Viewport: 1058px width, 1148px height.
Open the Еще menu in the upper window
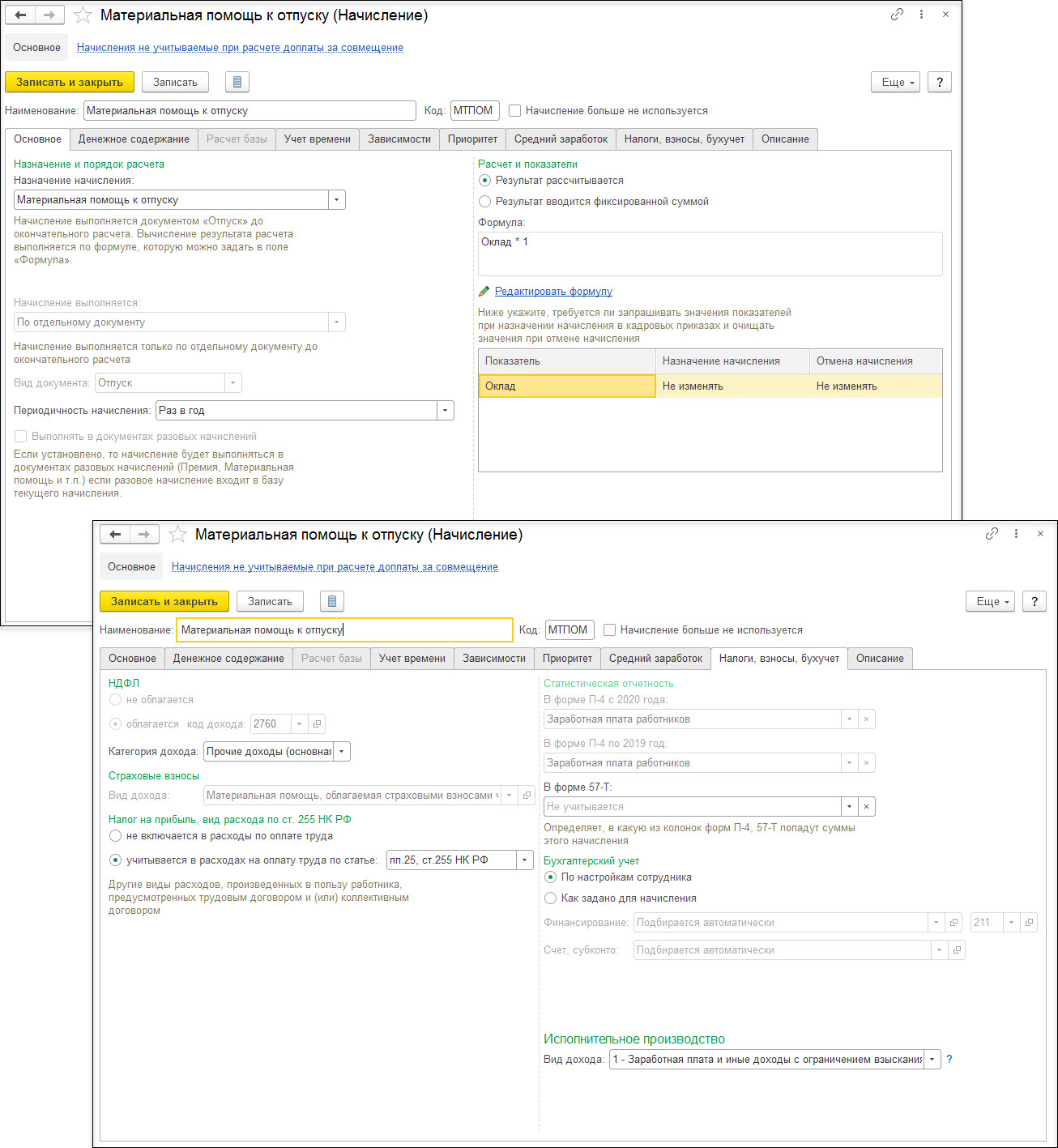point(895,82)
